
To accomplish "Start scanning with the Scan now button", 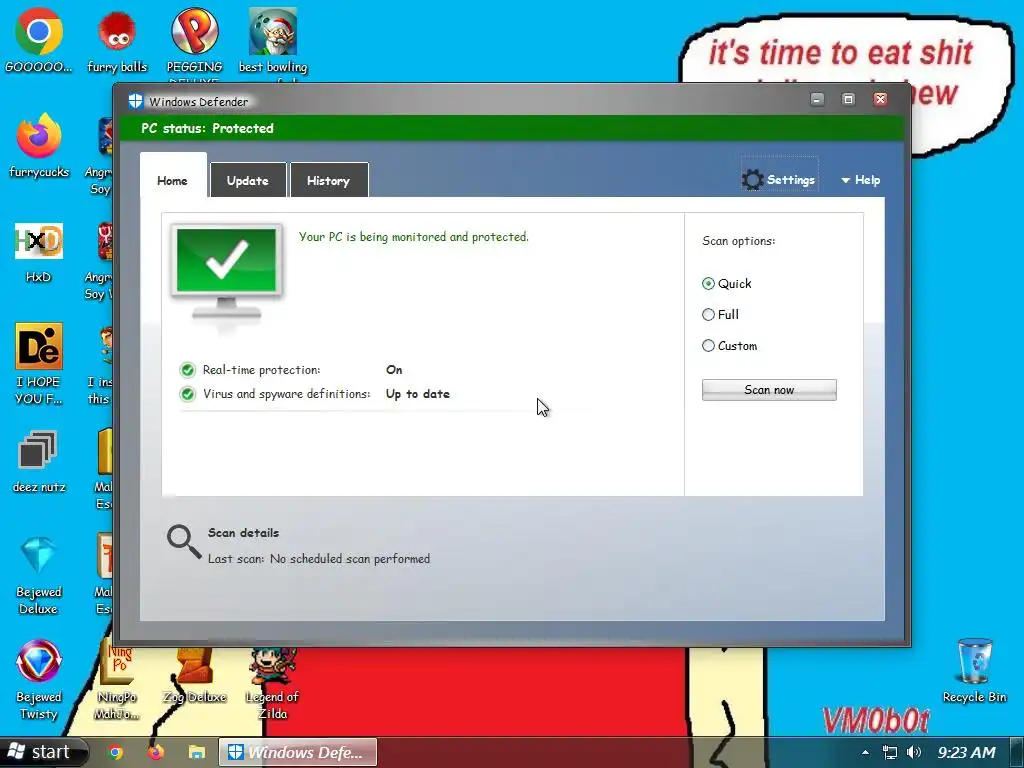I will pyautogui.click(x=769, y=390).
